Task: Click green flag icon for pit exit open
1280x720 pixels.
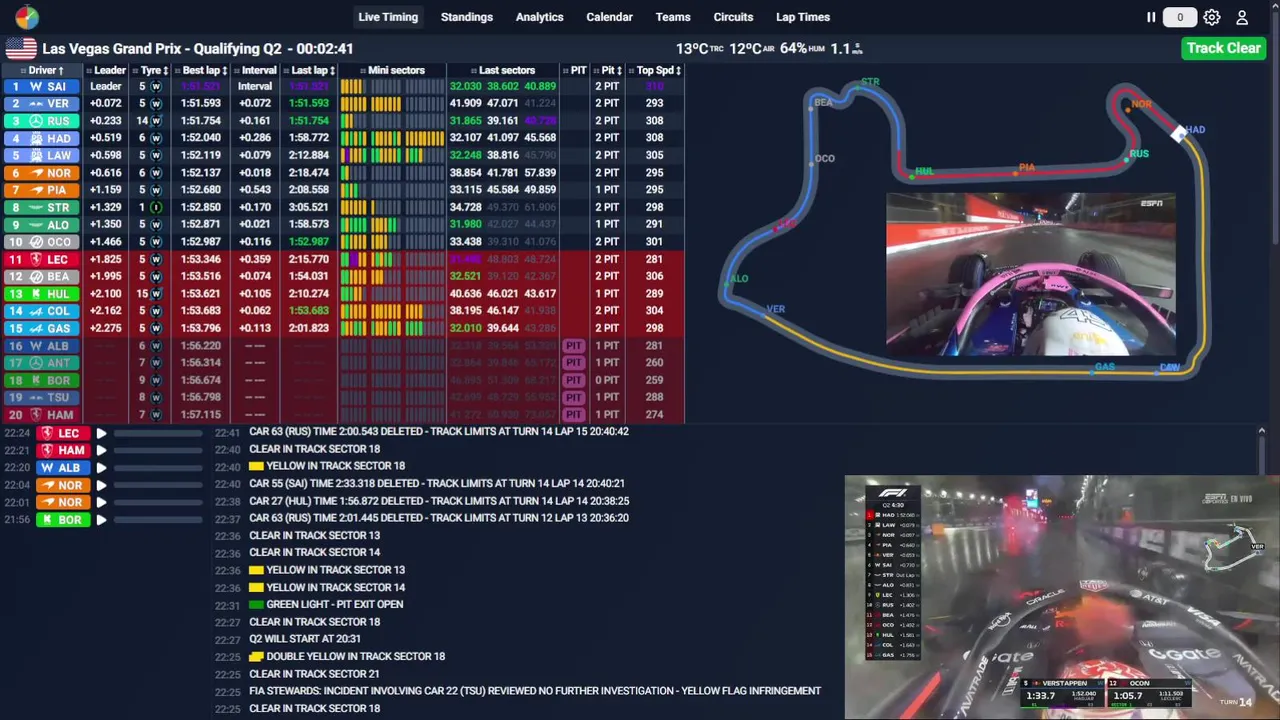Action: point(256,605)
